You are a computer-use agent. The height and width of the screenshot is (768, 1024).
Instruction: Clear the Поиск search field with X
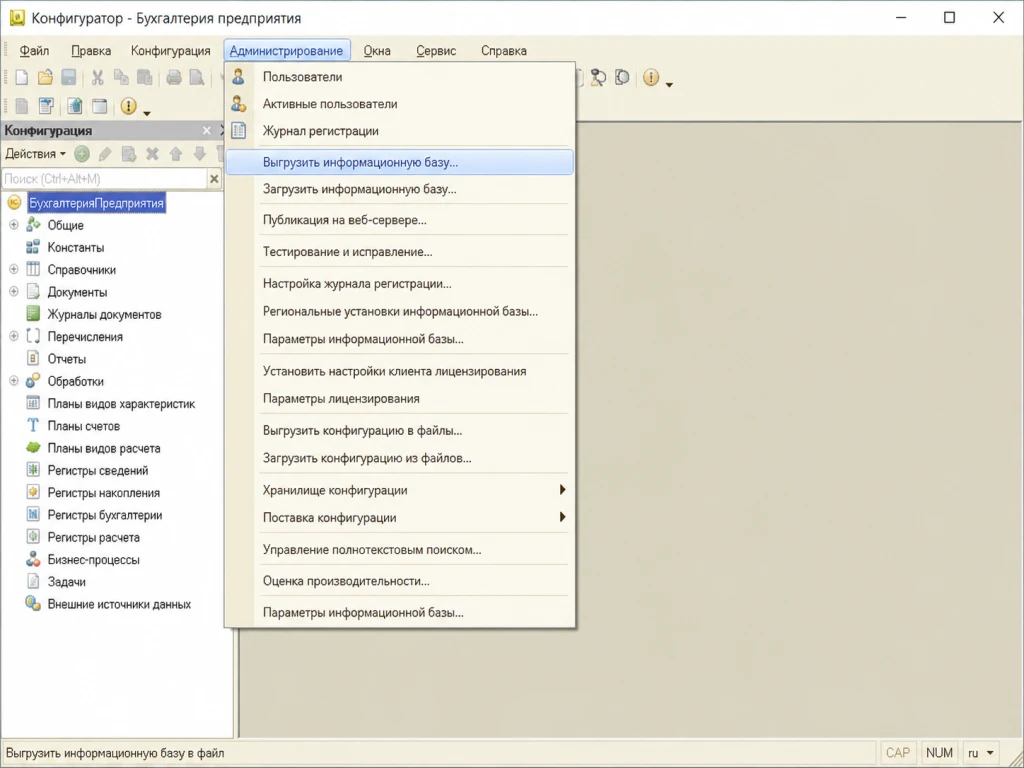[x=214, y=178]
